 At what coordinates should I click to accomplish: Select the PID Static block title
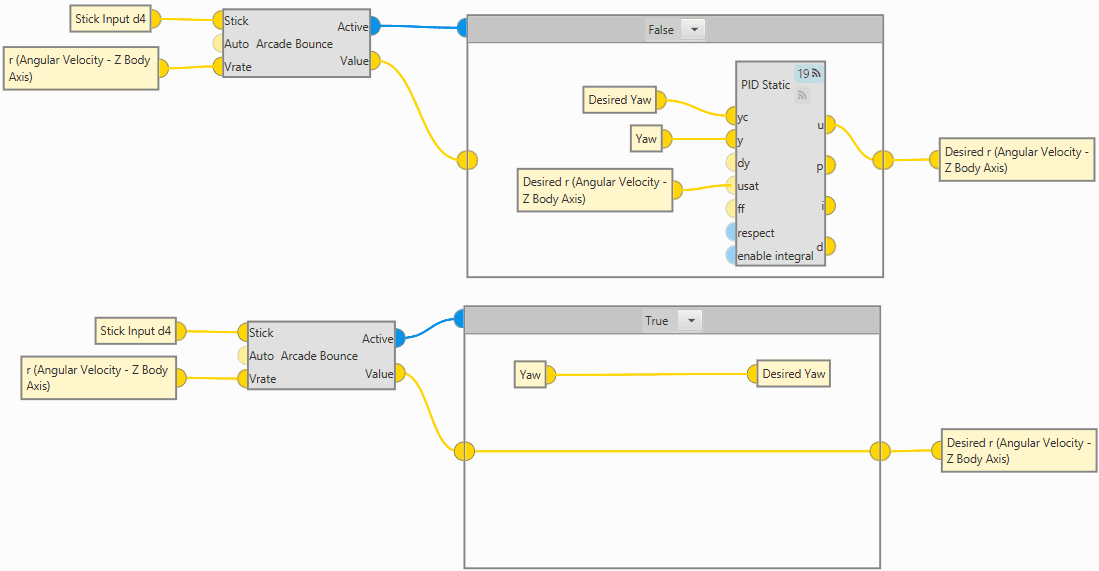click(765, 85)
